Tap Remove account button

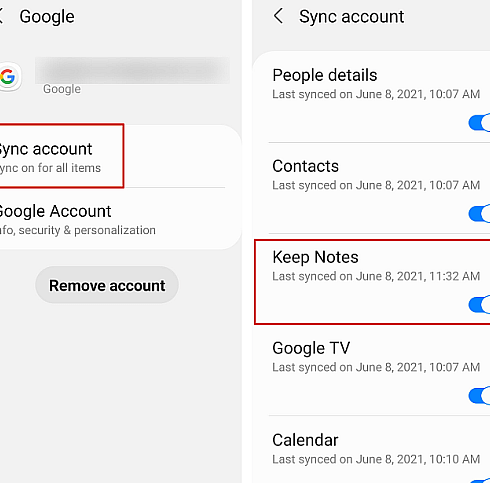pyautogui.click(x=107, y=285)
